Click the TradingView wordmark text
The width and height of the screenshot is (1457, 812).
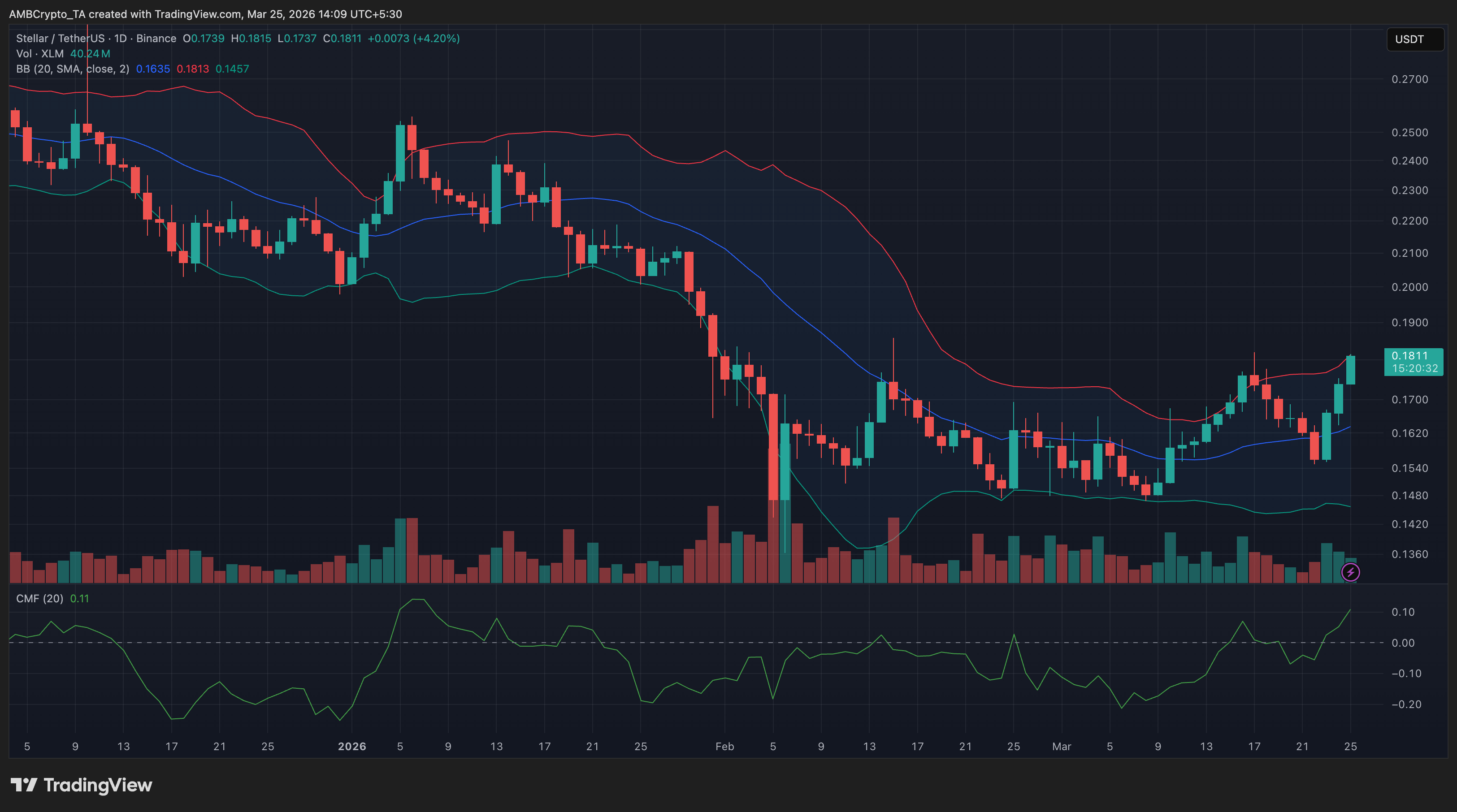(x=98, y=785)
